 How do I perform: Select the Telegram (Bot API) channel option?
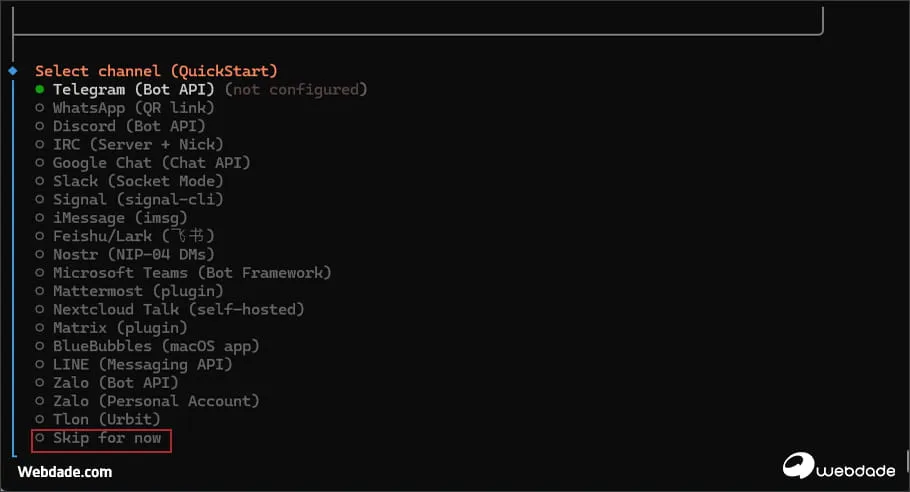(x=133, y=90)
